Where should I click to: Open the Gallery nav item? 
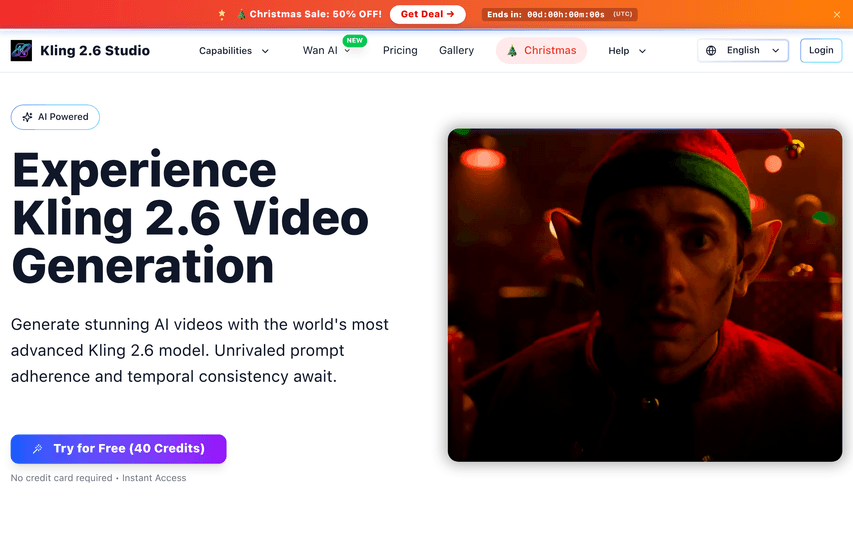[456, 51]
